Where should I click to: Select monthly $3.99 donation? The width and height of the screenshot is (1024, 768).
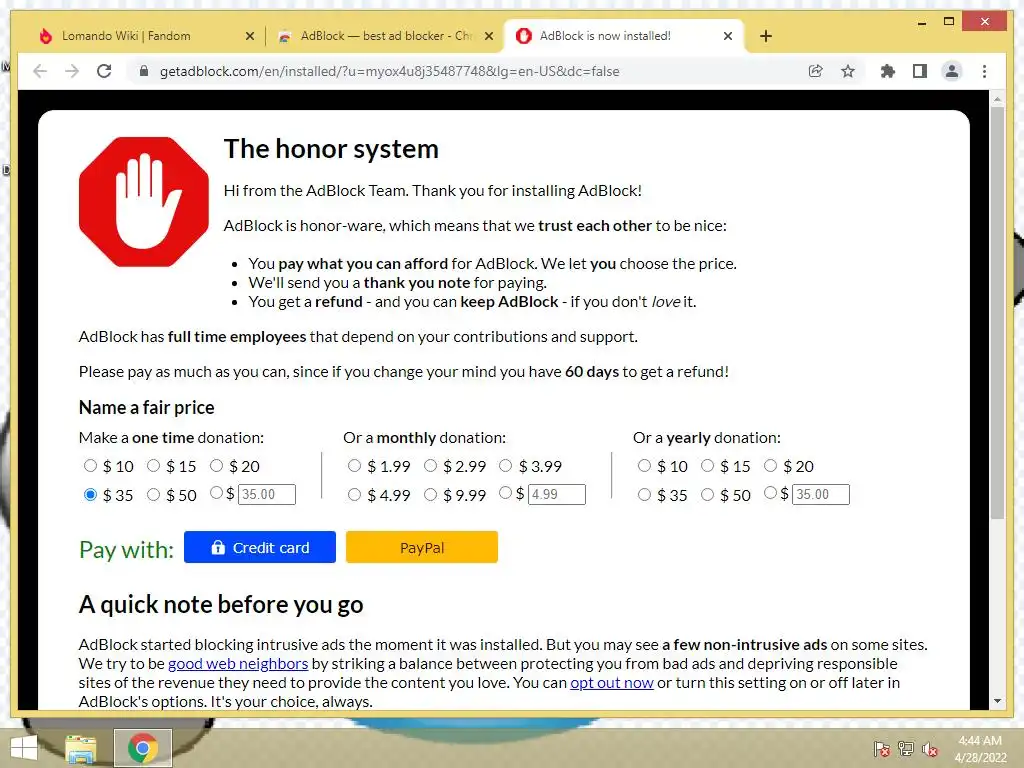coord(505,466)
